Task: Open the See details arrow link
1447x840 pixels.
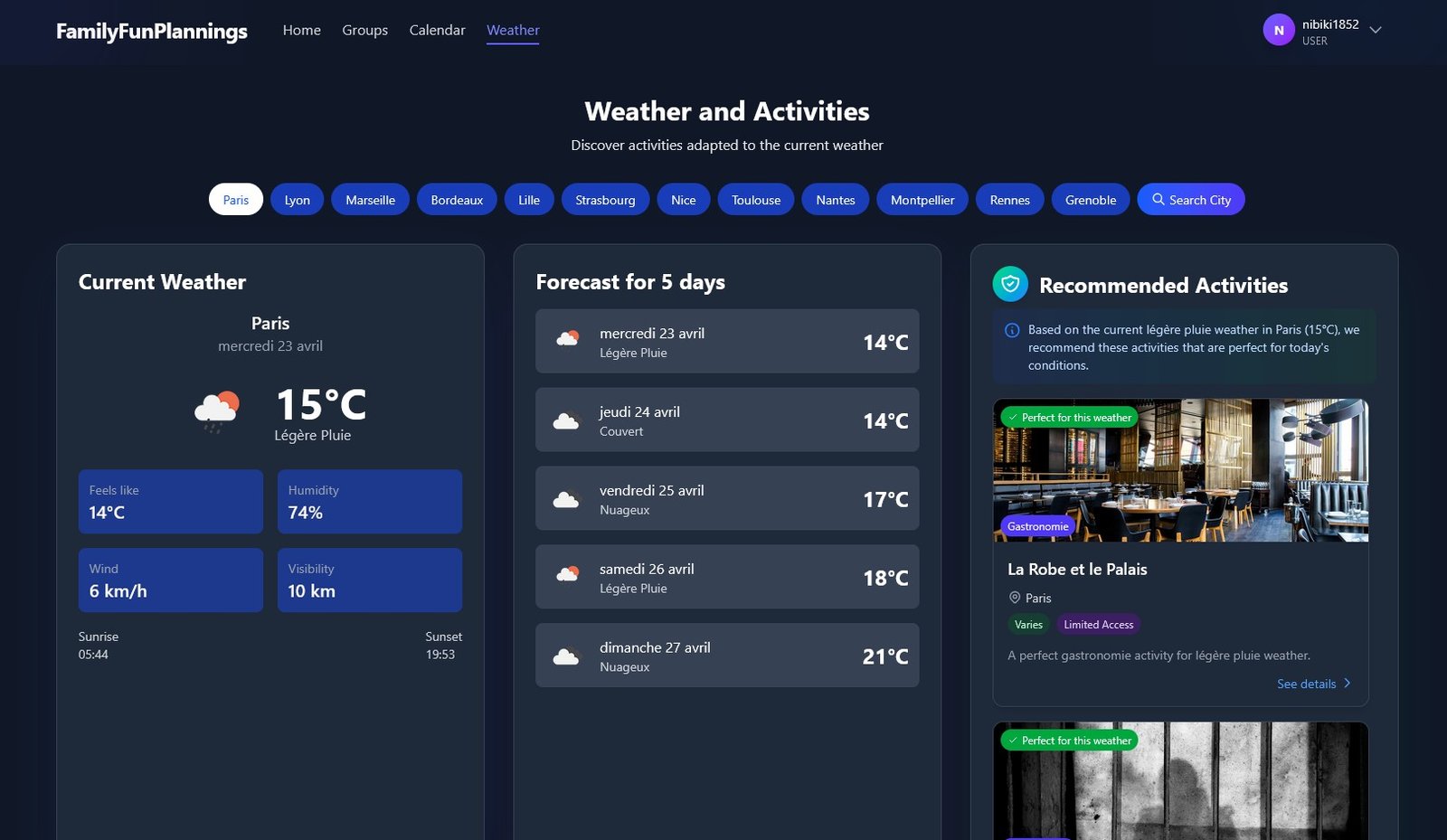Action: (x=1313, y=684)
